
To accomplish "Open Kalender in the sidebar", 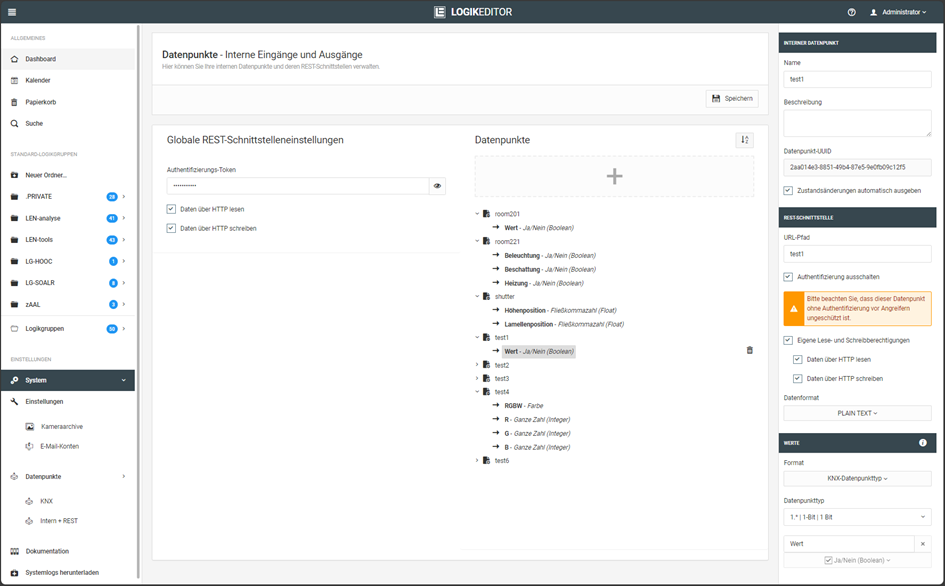I will 38,80.
